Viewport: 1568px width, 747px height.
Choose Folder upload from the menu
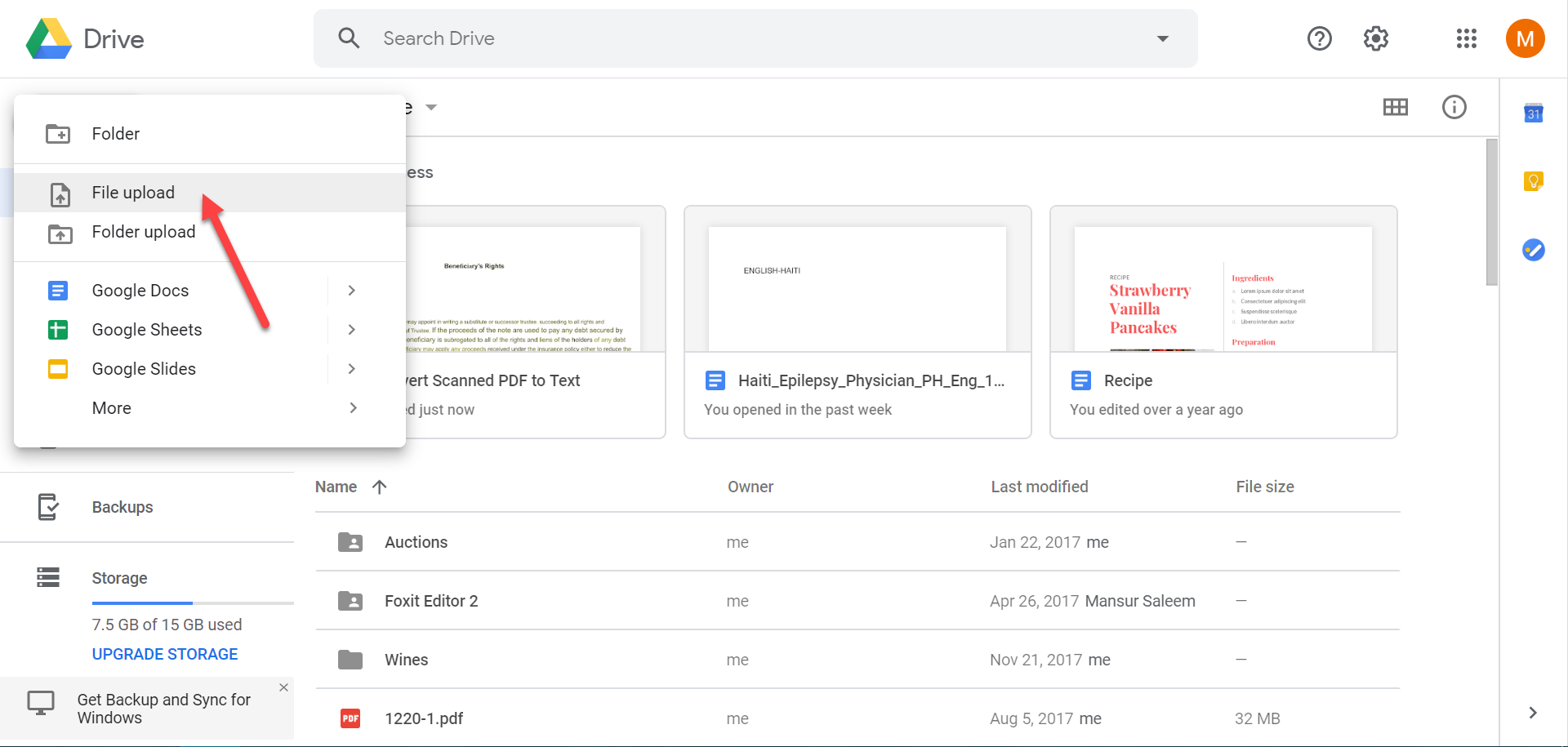click(210, 232)
